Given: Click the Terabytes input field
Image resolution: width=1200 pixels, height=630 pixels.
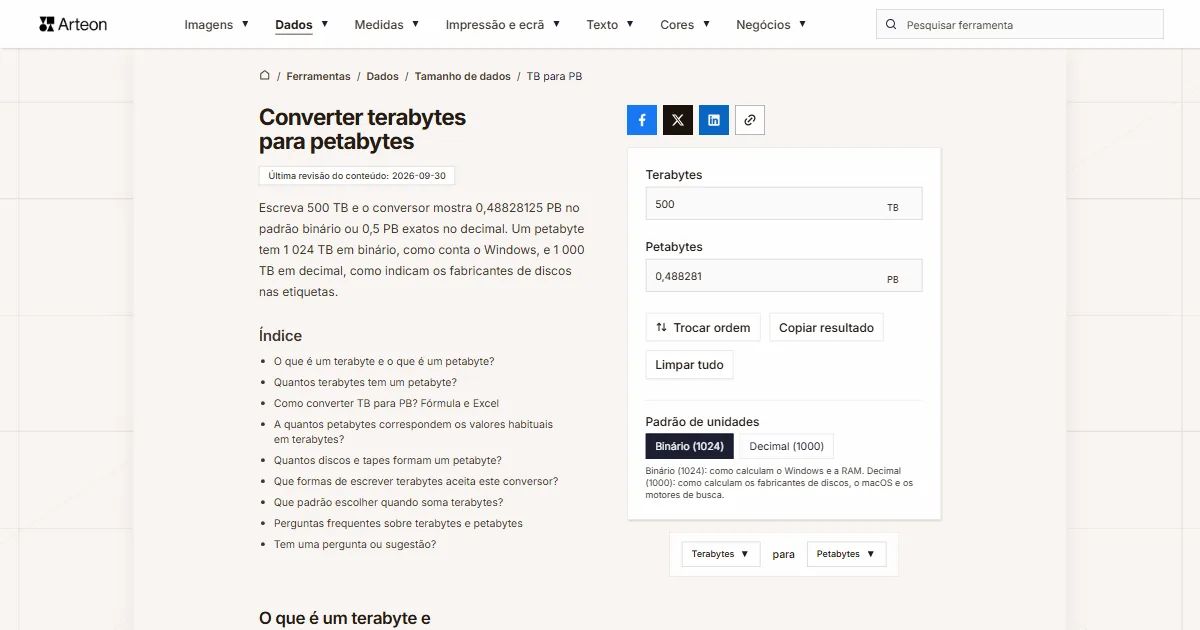Looking at the screenshot, I should pyautogui.click(x=784, y=204).
